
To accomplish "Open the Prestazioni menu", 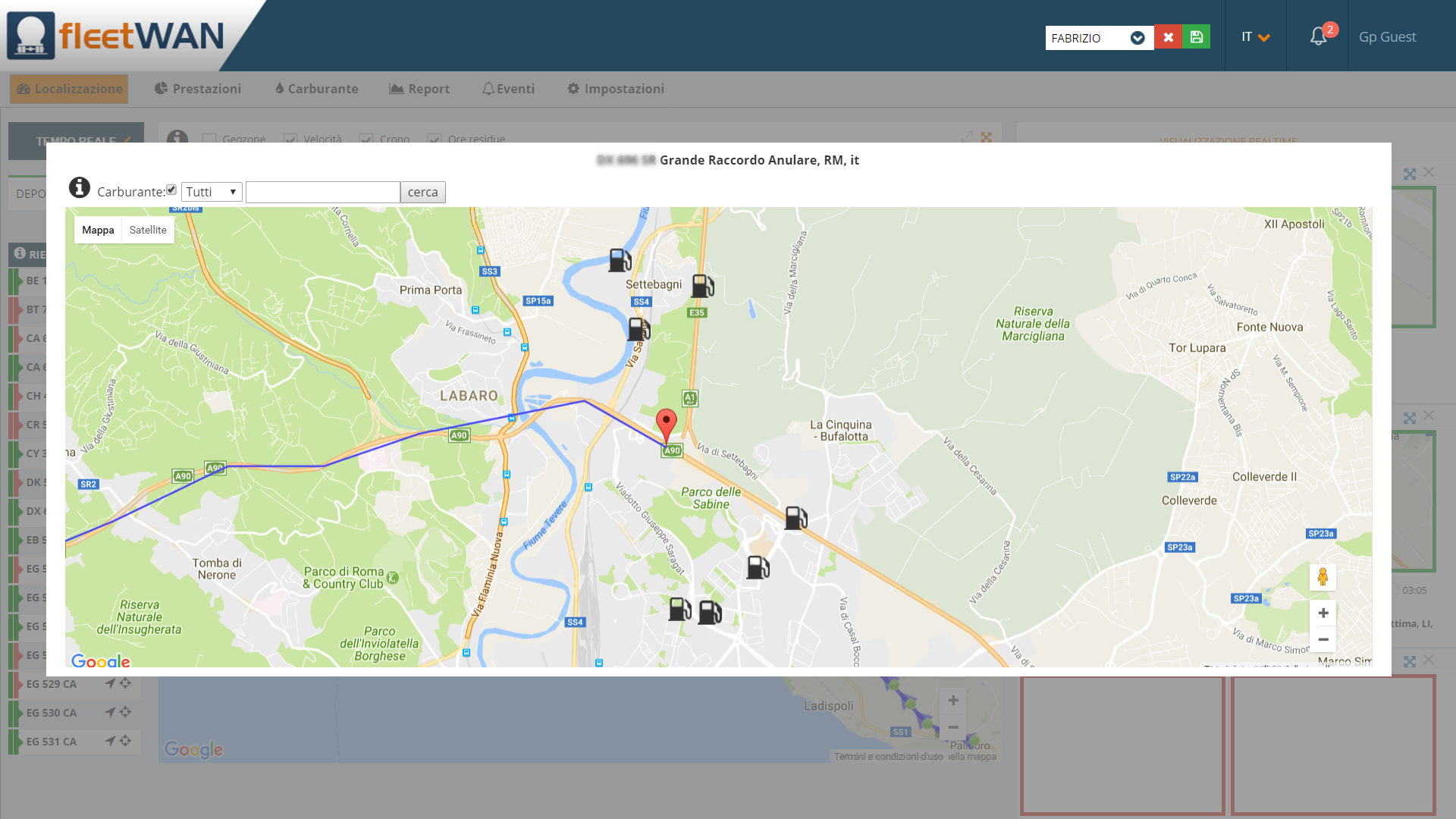I will point(197,89).
